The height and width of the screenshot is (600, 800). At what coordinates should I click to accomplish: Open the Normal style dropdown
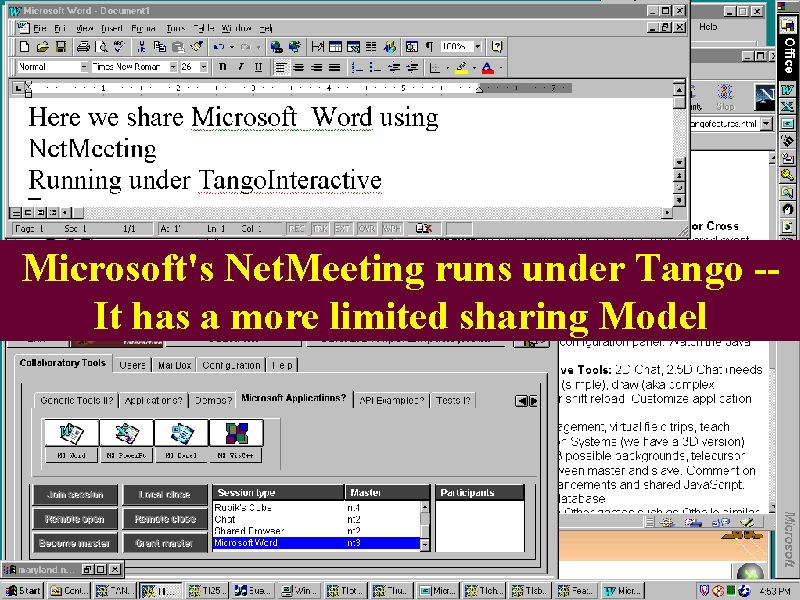point(84,67)
